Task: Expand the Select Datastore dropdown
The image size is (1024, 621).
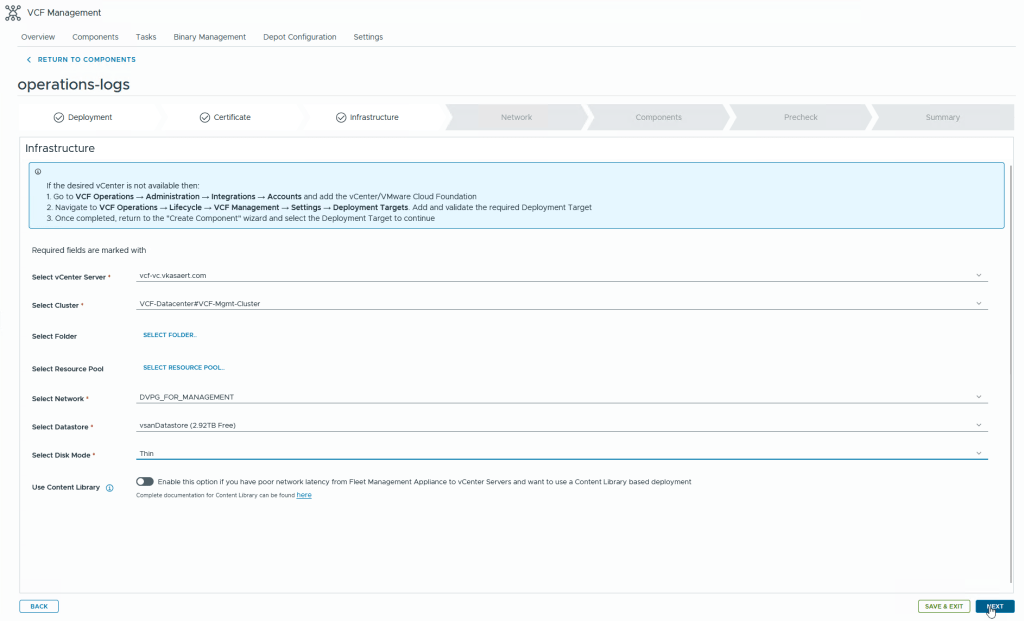Action: (561, 425)
